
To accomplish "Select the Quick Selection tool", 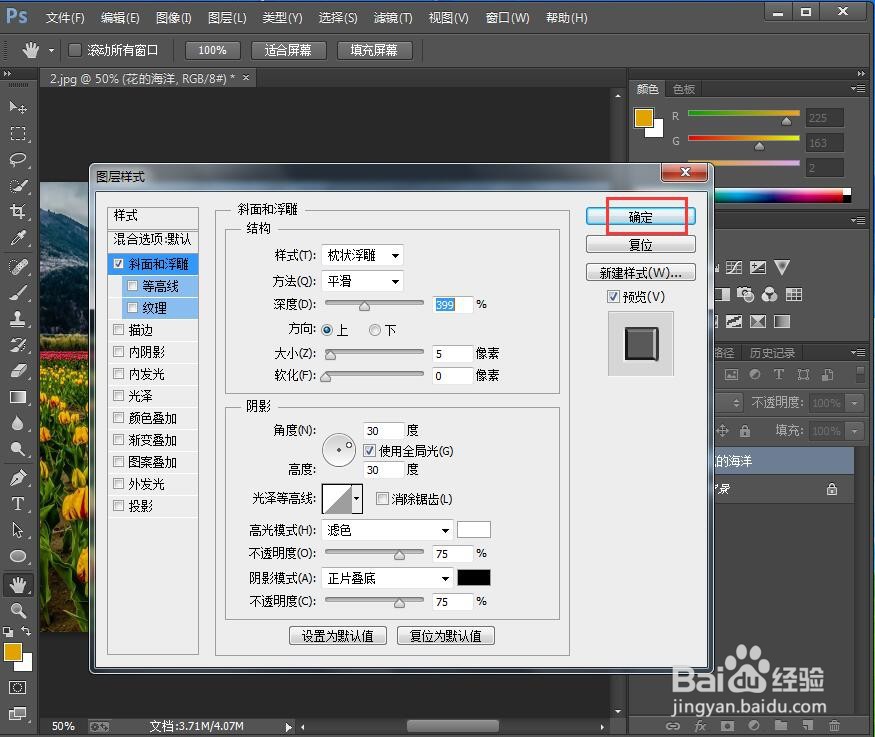I will click(x=18, y=186).
